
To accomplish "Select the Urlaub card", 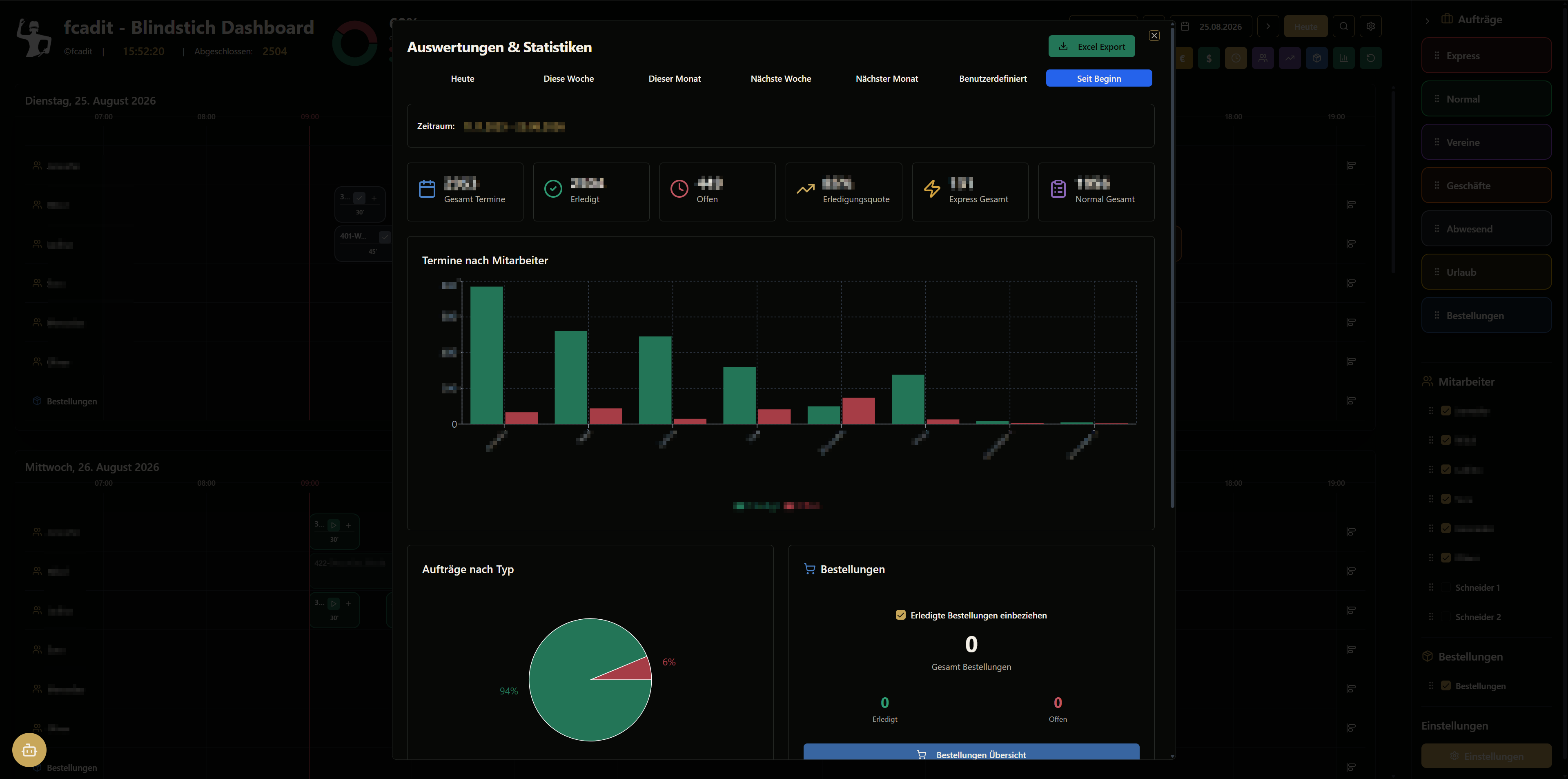I will pos(1486,272).
